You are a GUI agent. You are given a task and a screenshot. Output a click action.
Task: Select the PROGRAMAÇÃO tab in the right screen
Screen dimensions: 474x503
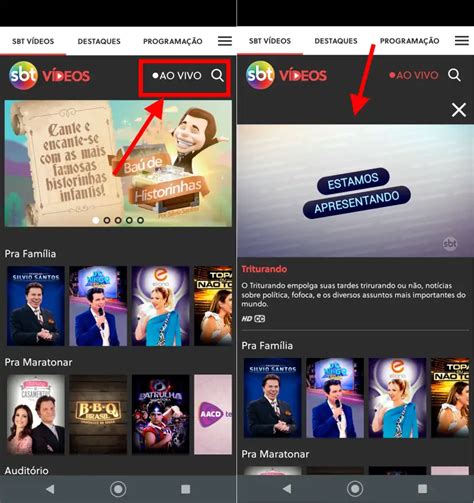[x=410, y=41]
